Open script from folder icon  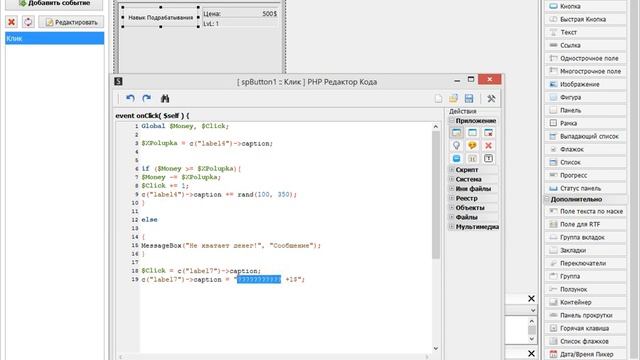[x=453, y=98]
